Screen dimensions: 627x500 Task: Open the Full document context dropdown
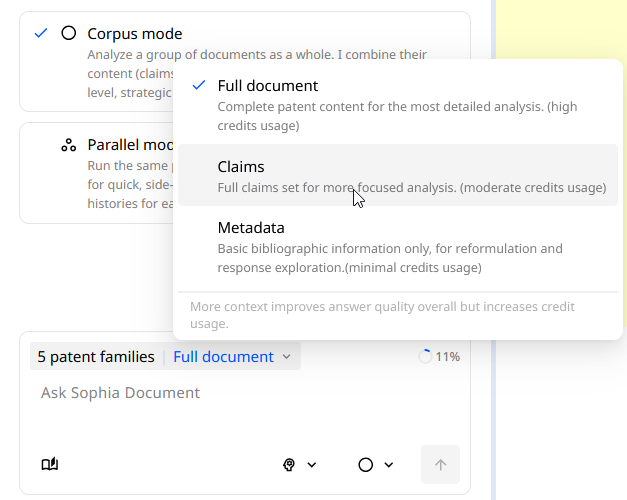pos(232,356)
